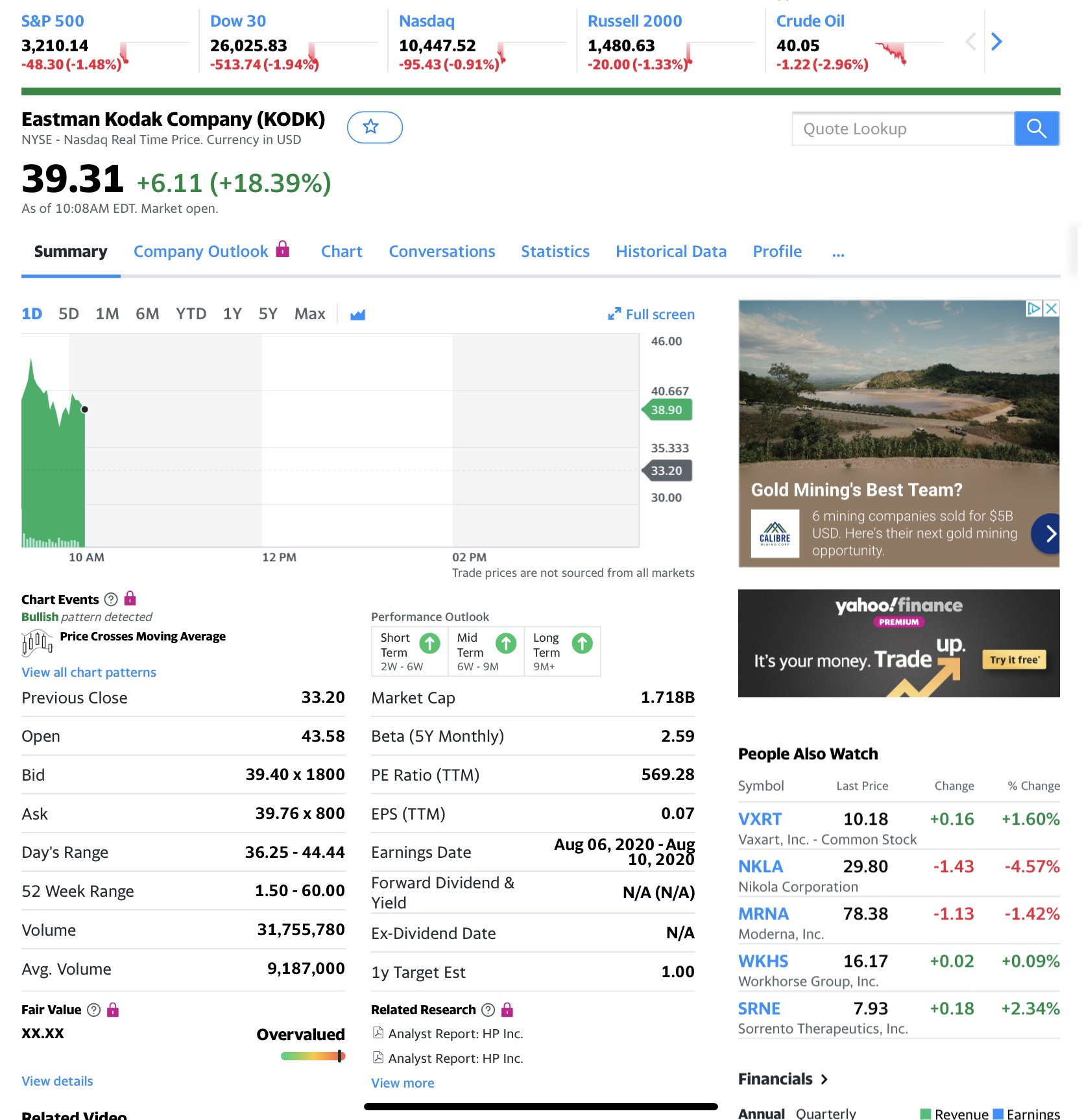The image size is (1082, 1120).
Task: Open the Company Outlook tab
Action: [x=201, y=252]
